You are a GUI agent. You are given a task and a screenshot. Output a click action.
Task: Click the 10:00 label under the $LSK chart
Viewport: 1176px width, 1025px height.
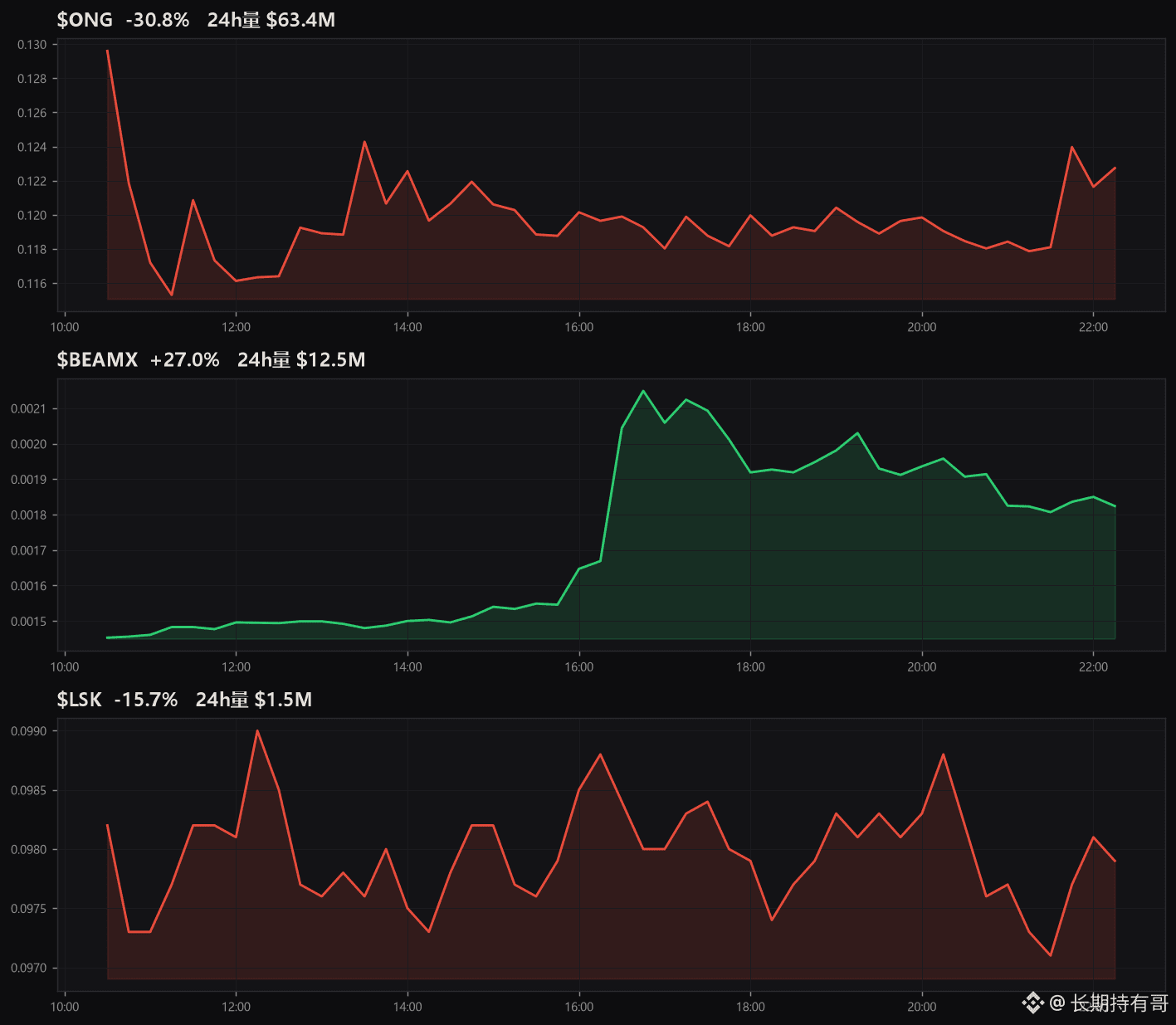65,1007
